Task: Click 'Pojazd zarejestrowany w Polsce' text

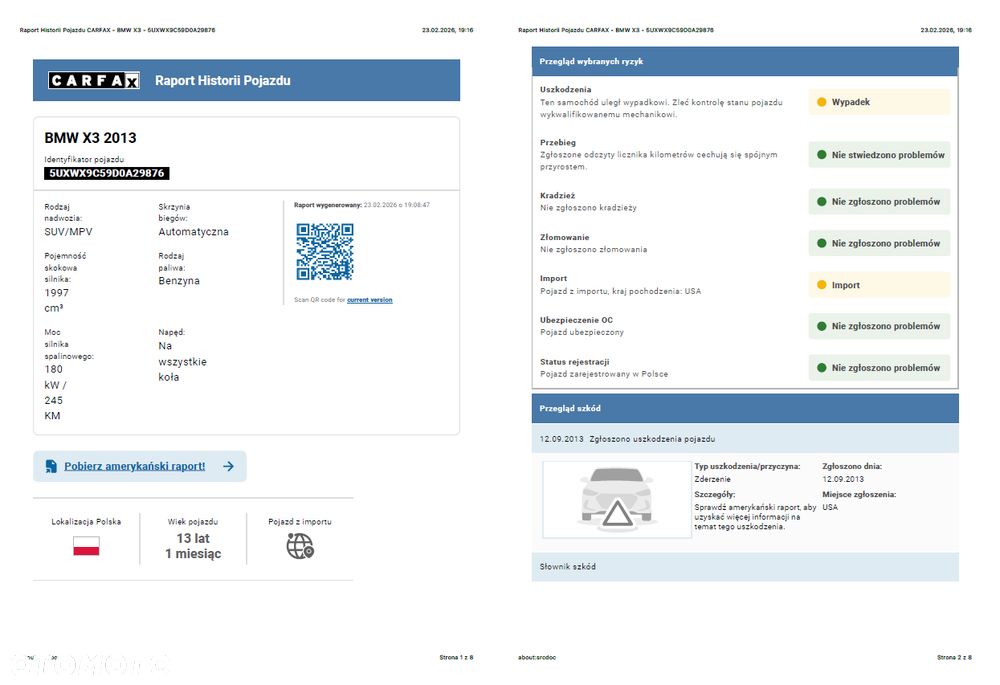Action: click(603, 374)
